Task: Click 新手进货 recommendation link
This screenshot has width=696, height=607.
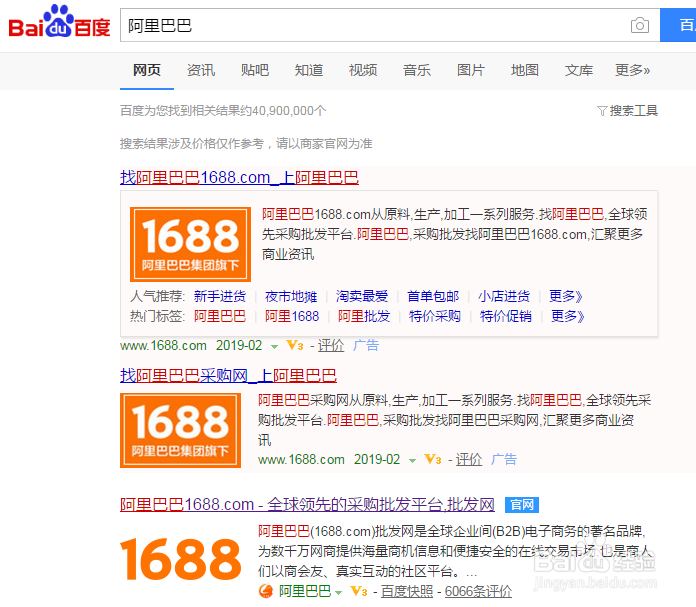Action: 220,296
